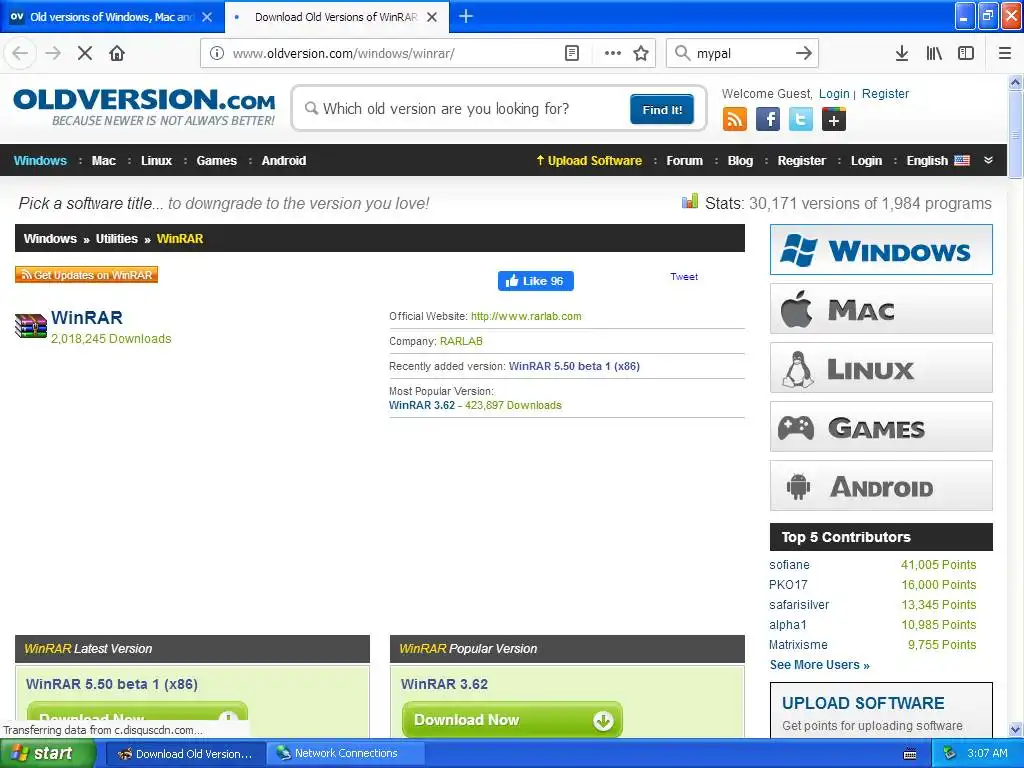Click the Facebook Like 96 button
The image size is (1024, 768).
536,281
